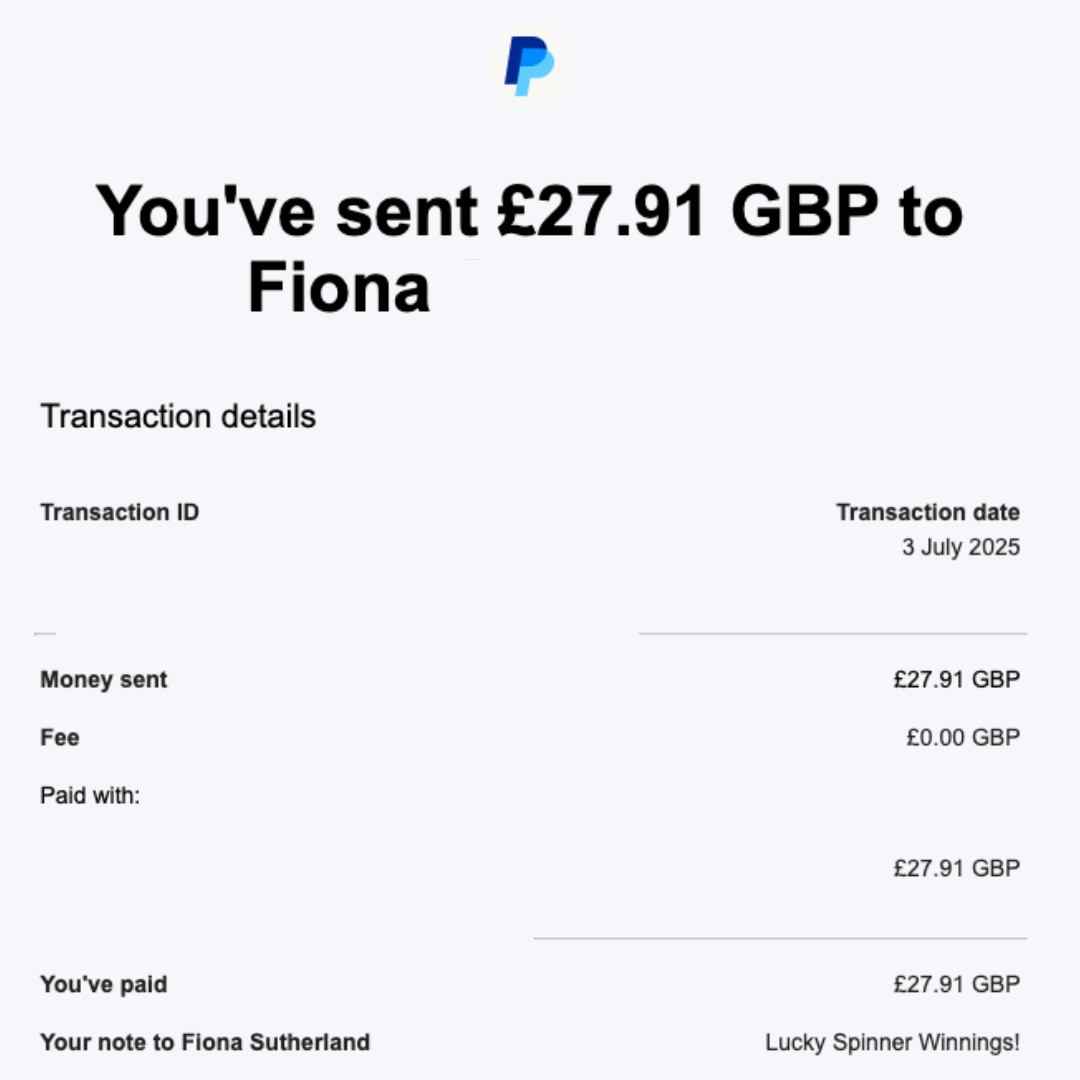Click the Fee label
Viewport: 1080px width, 1080px height.
point(60,737)
